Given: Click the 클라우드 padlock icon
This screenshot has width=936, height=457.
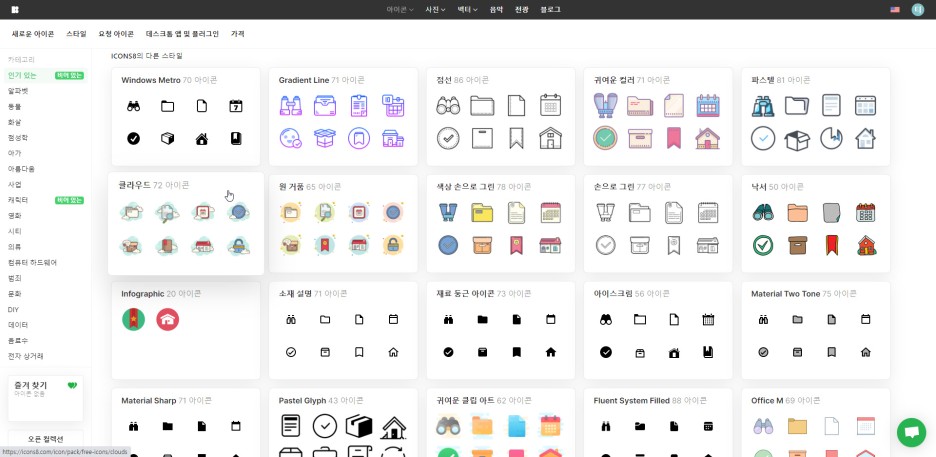Looking at the screenshot, I should coord(238,246).
